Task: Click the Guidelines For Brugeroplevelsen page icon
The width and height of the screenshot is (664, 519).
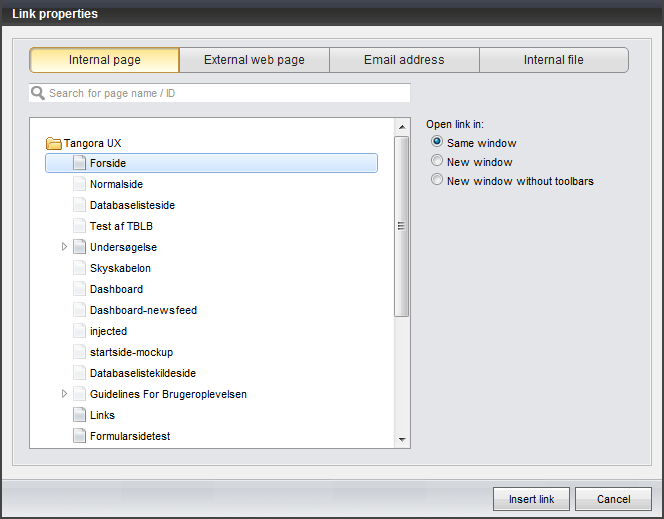Action: pyautogui.click(x=79, y=394)
